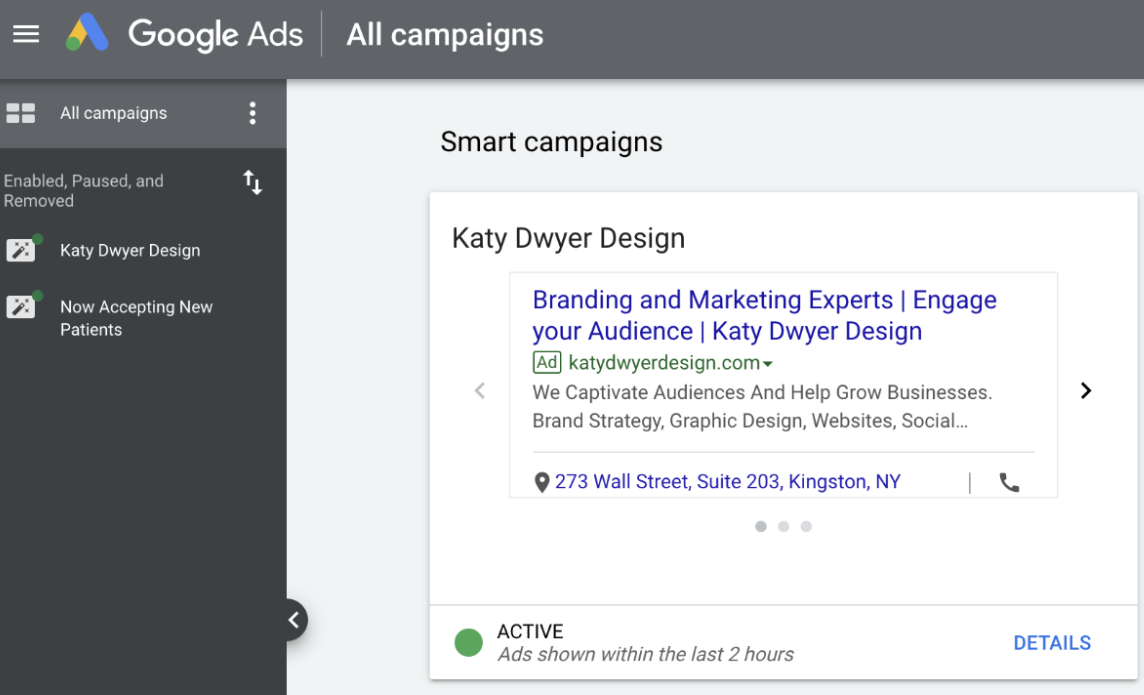Open campaign DETAILS
1144x695 pixels.
[x=1052, y=643]
